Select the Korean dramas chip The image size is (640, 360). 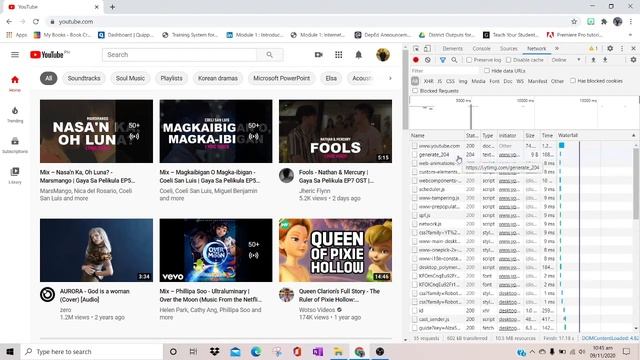pyautogui.click(x=218, y=78)
